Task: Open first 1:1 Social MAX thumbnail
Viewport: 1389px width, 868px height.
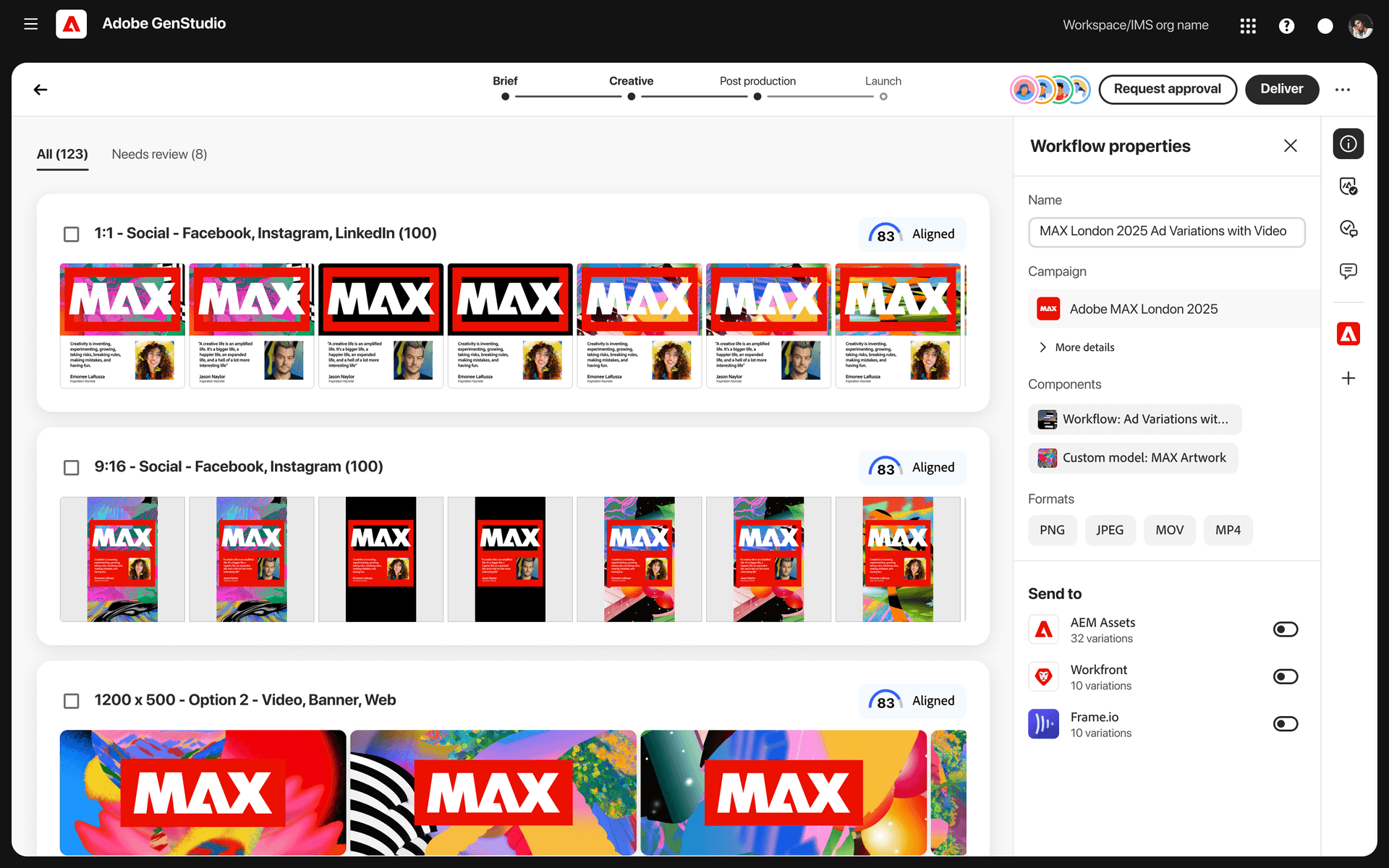Action: coord(122,325)
